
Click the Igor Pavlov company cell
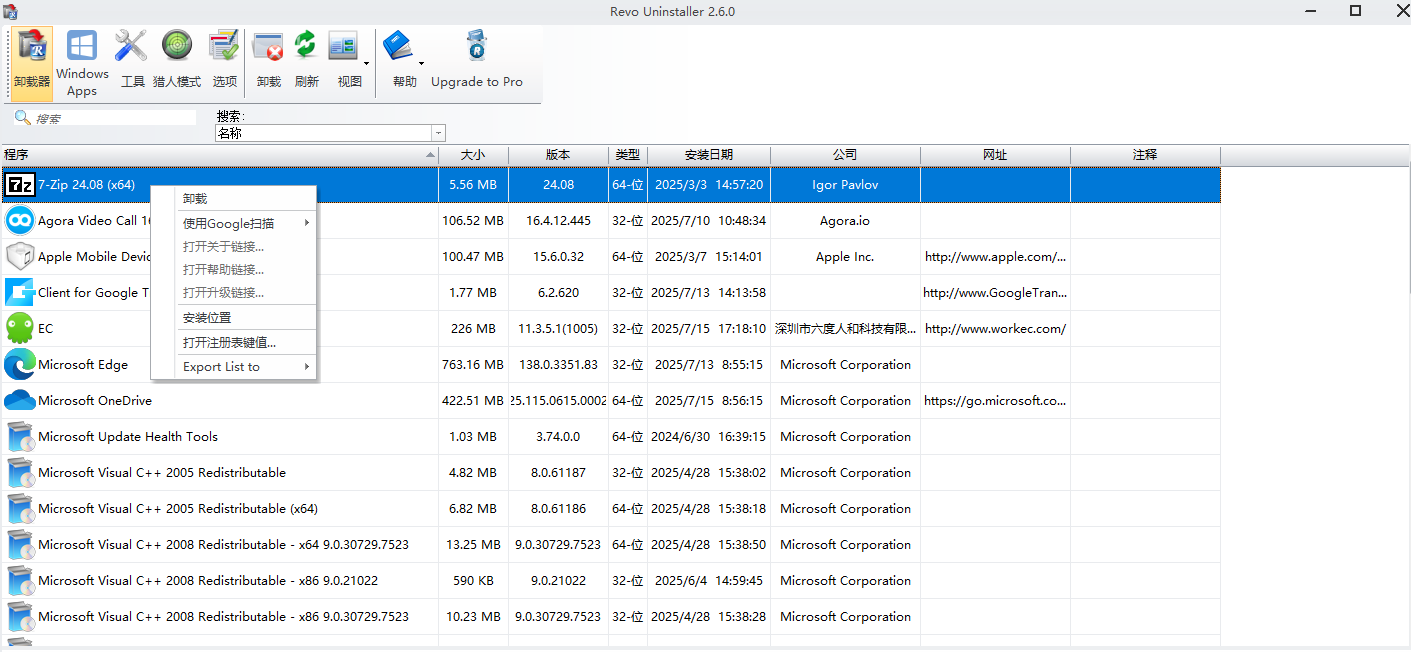point(845,185)
